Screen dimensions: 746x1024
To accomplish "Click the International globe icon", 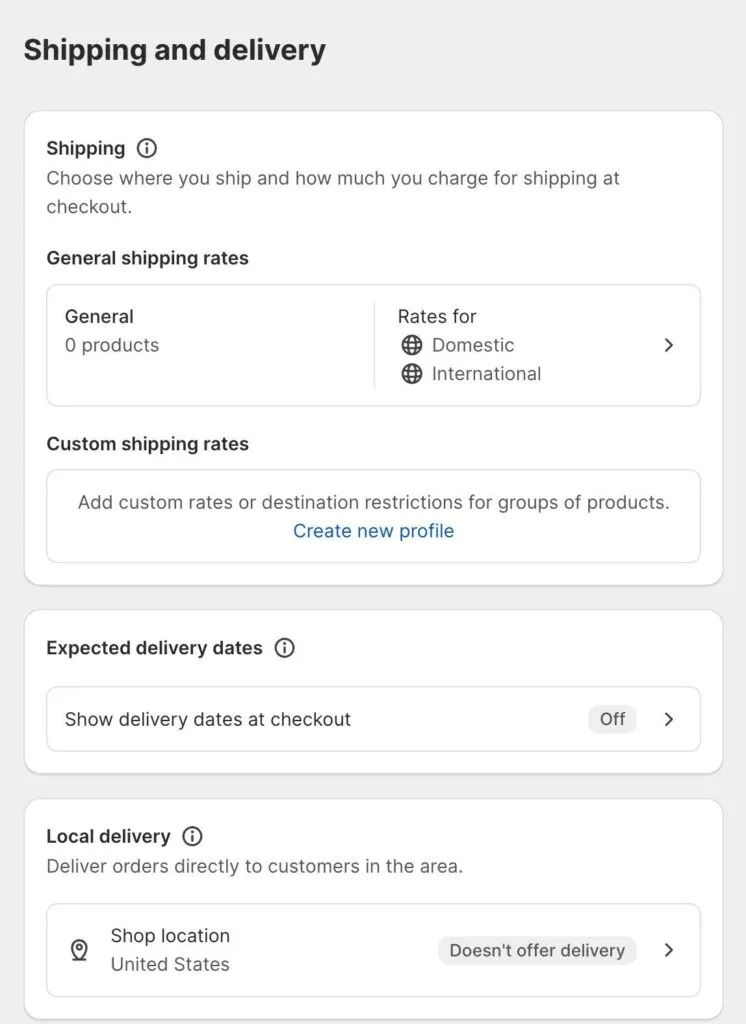I will (x=411, y=374).
